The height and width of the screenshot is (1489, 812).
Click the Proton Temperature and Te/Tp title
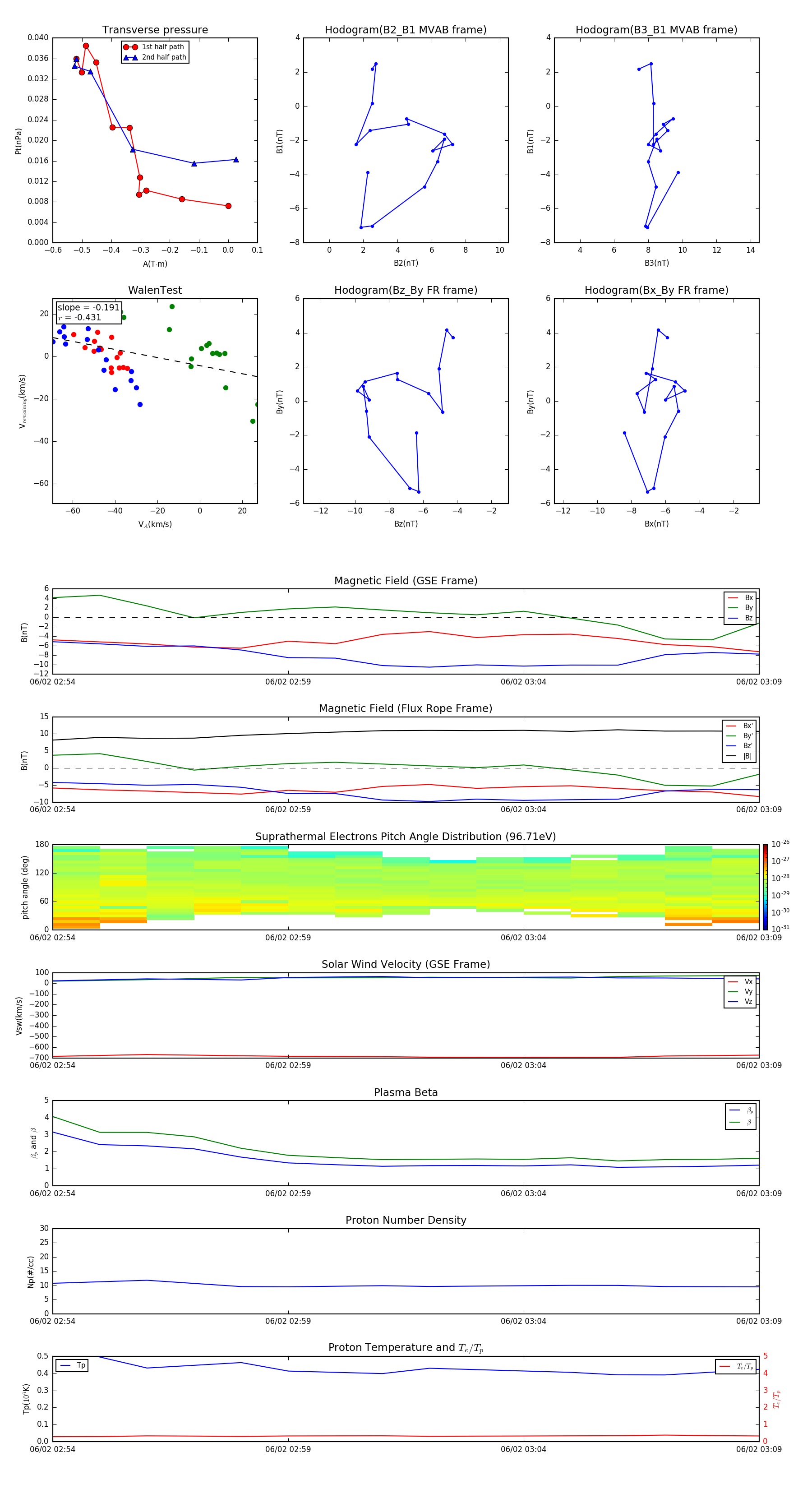pos(406,1348)
